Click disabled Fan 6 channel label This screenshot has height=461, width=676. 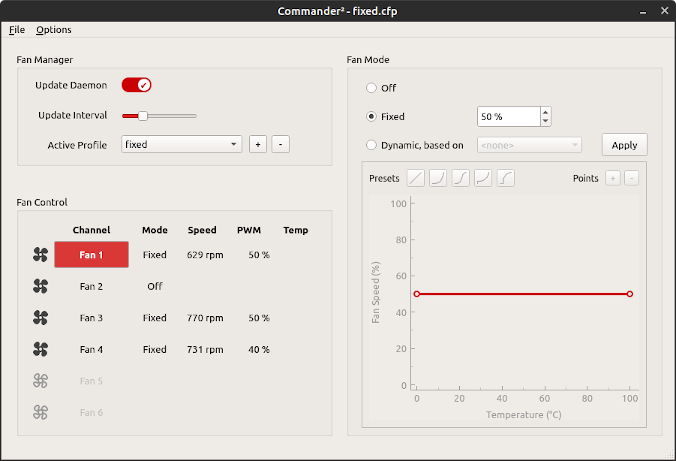click(x=91, y=412)
